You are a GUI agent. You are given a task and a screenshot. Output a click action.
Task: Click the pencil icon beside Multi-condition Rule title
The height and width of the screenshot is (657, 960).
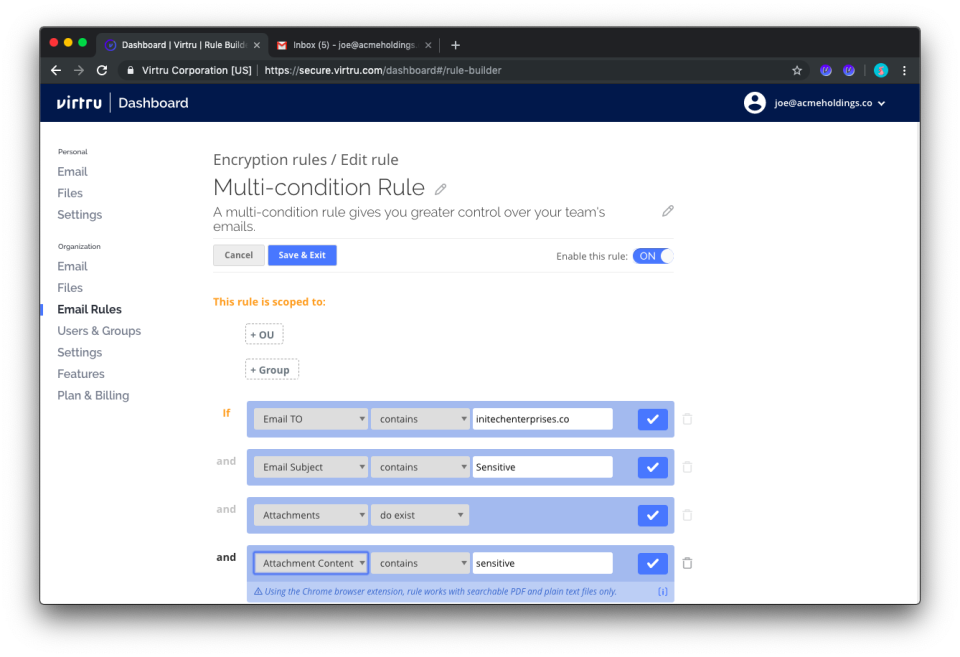[440, 187]
